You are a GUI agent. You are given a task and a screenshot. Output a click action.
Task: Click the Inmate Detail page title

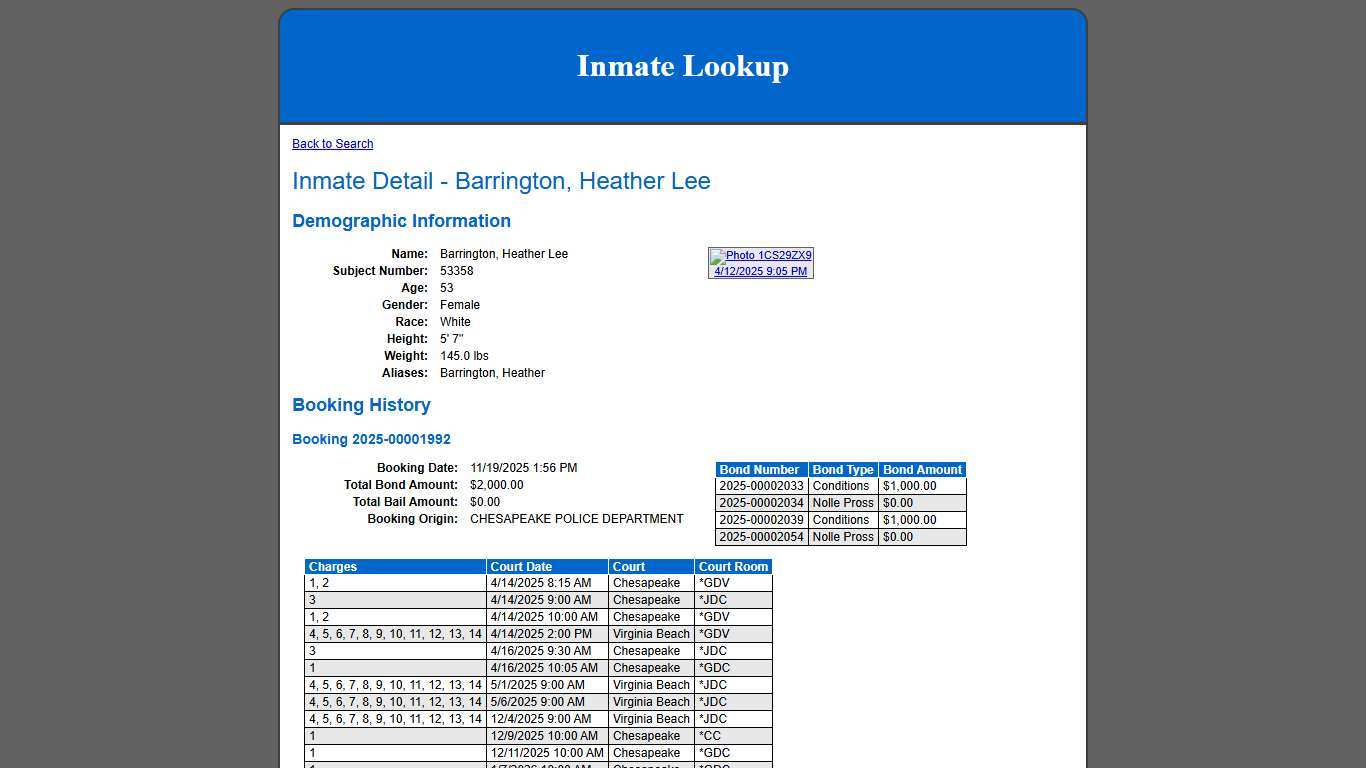tap(501, 181)
